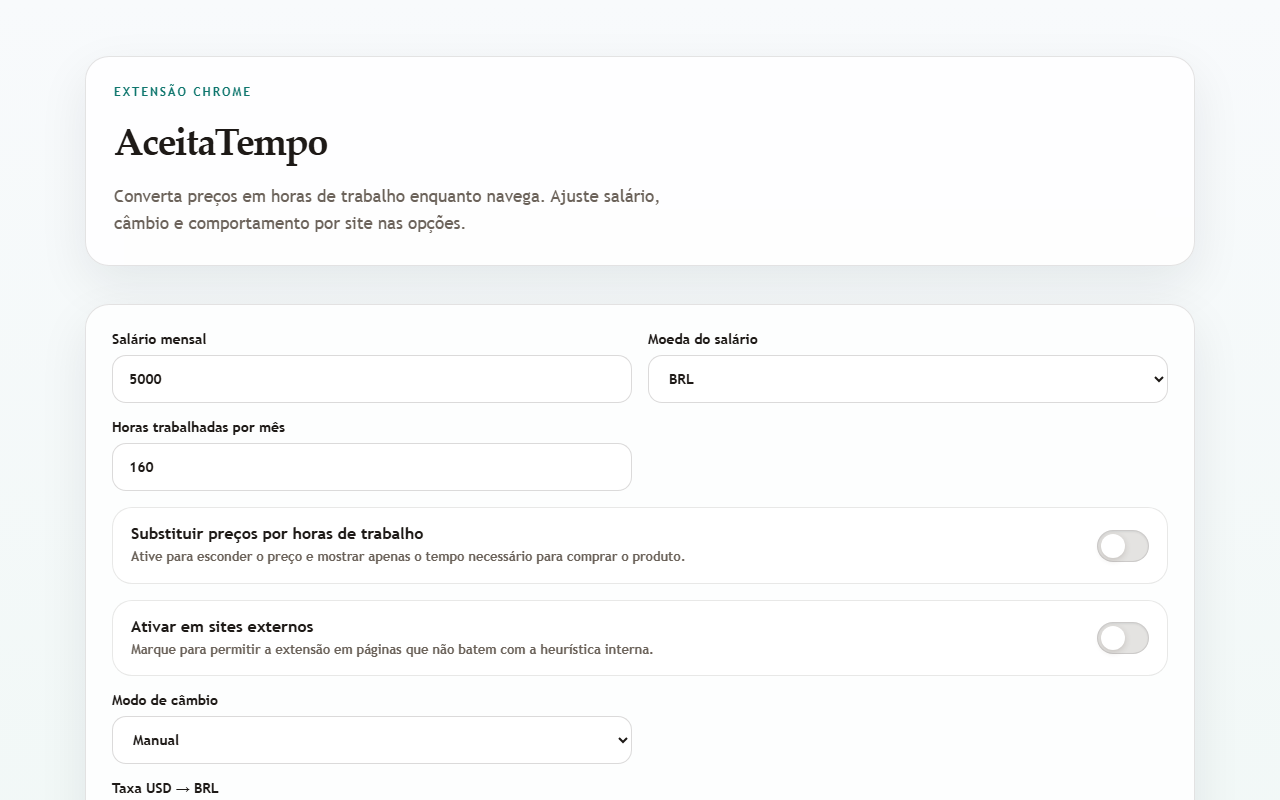Open the 'Moeda do salário' dropdown
Image resolution: width=1280 pixels, height=800 pixels.
point(906,379)
